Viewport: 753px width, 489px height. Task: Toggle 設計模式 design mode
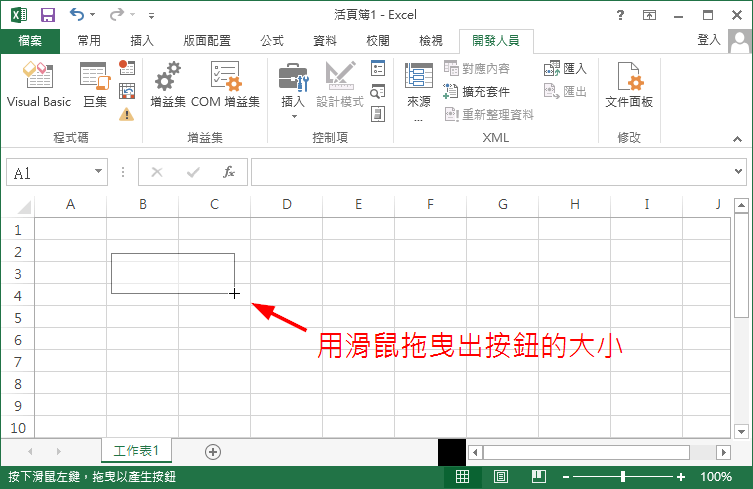tap(340, 84)
